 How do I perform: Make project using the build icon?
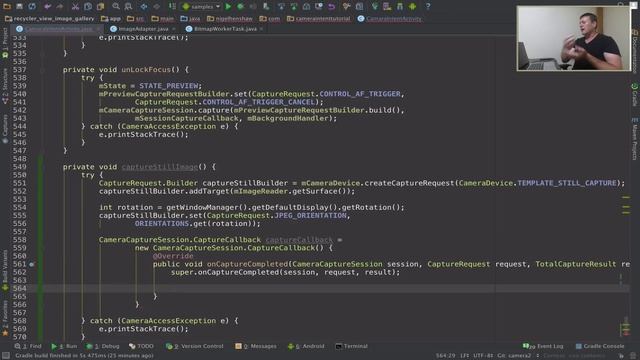(x=172, y=7)
